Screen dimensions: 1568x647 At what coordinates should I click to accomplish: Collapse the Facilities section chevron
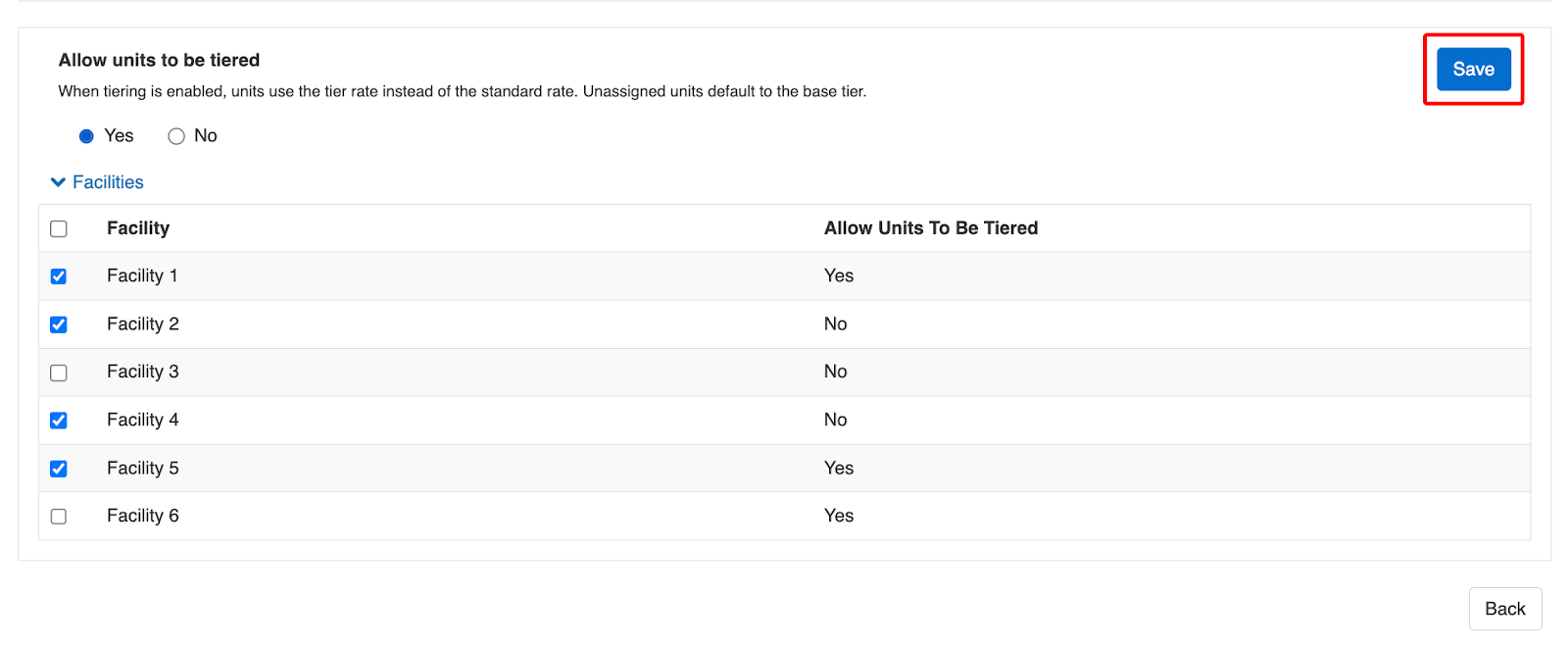point(58,182)
